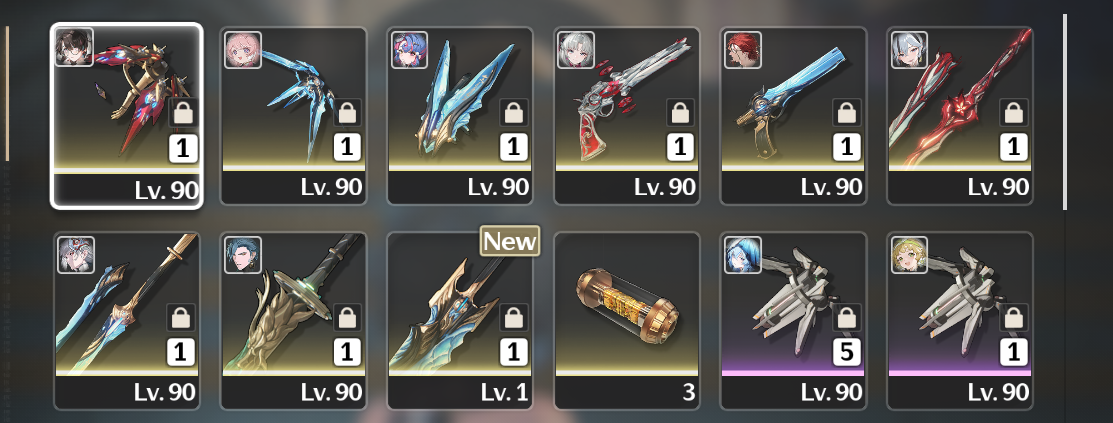This screenshot has height=423, width=1113.
Task: Click the dark-haired portrait on selected weapon
Action: tap(75, 47)
